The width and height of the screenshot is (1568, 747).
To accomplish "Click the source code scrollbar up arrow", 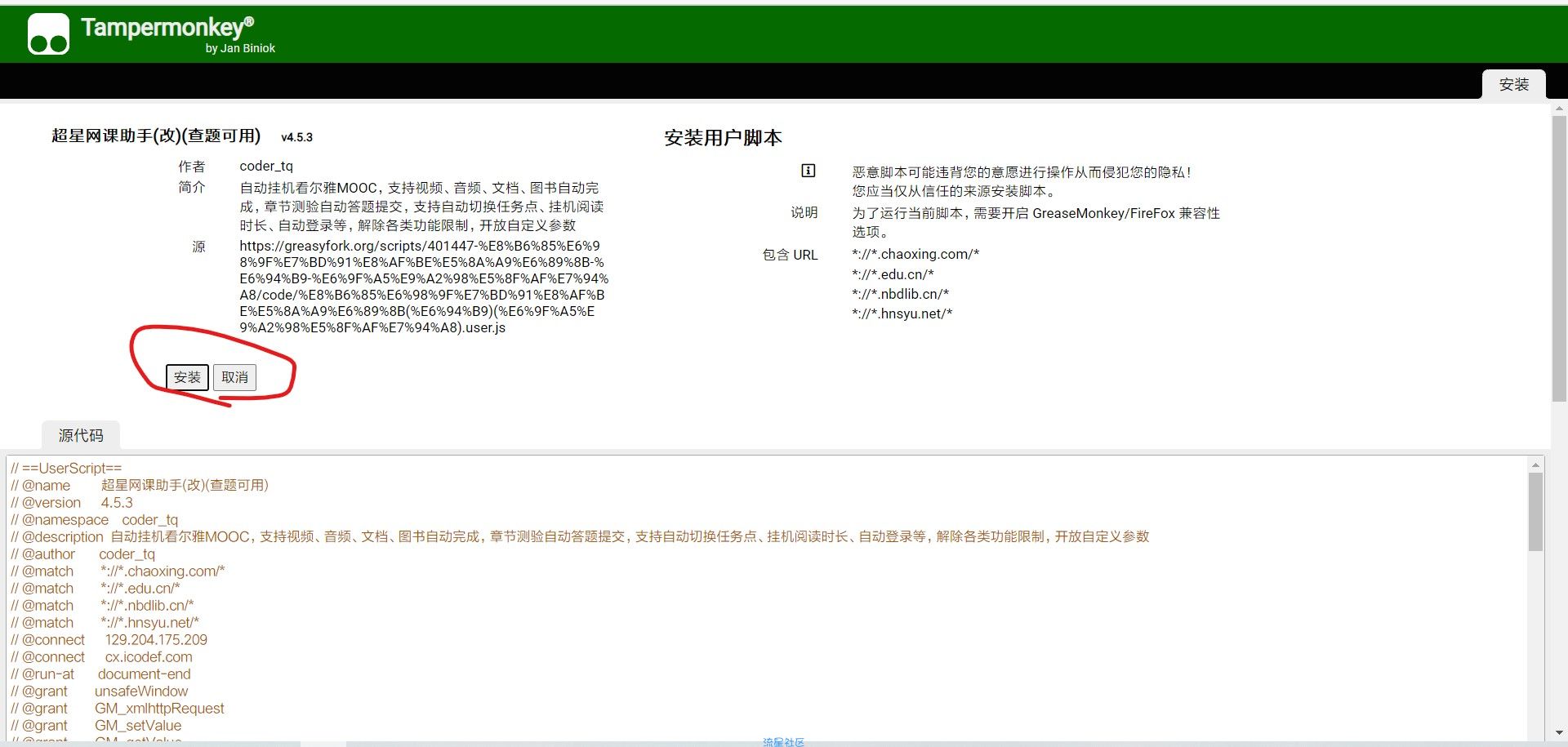I will tap(1535, 465).
